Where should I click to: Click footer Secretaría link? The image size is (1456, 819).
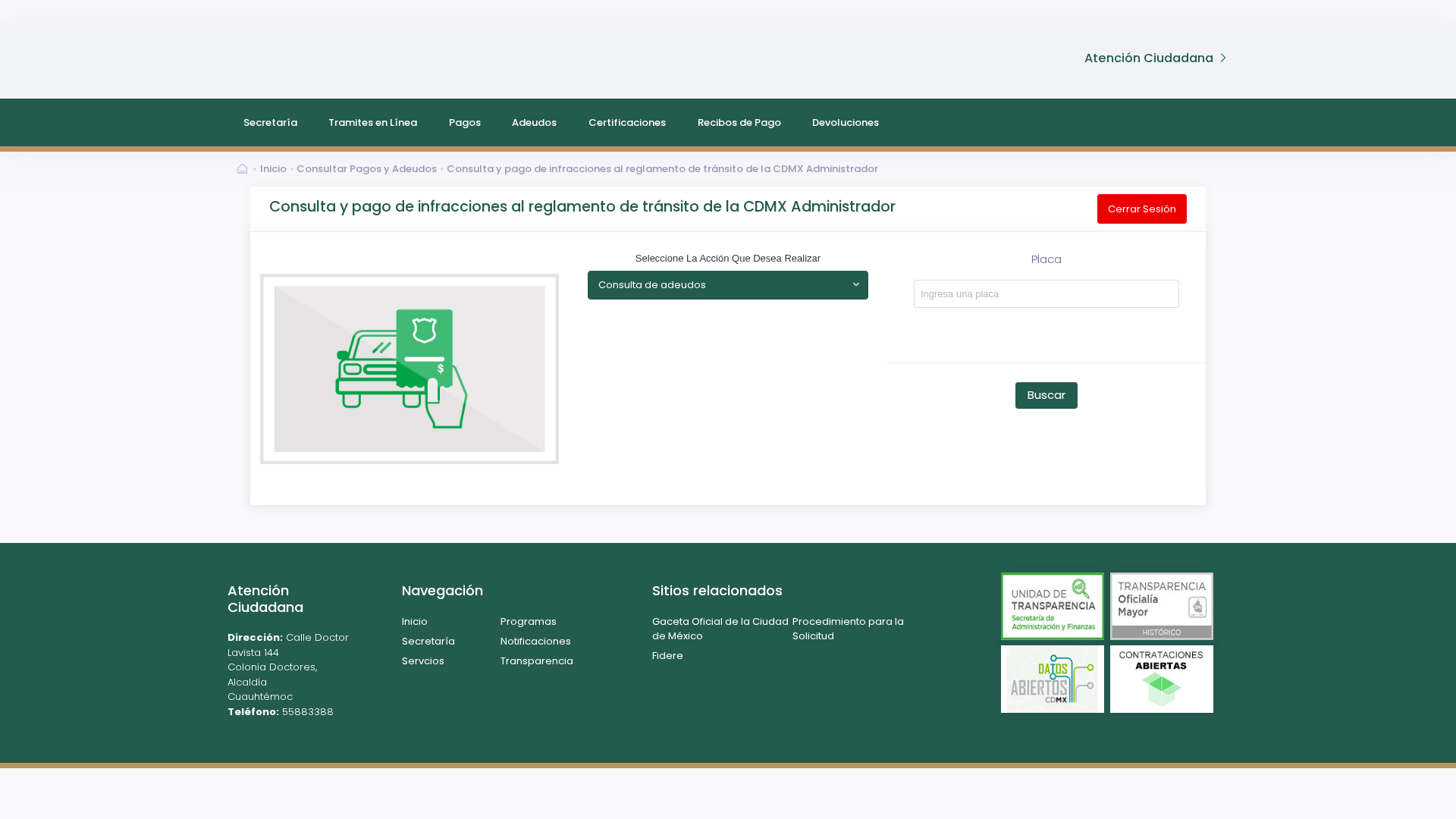(428, 642)
